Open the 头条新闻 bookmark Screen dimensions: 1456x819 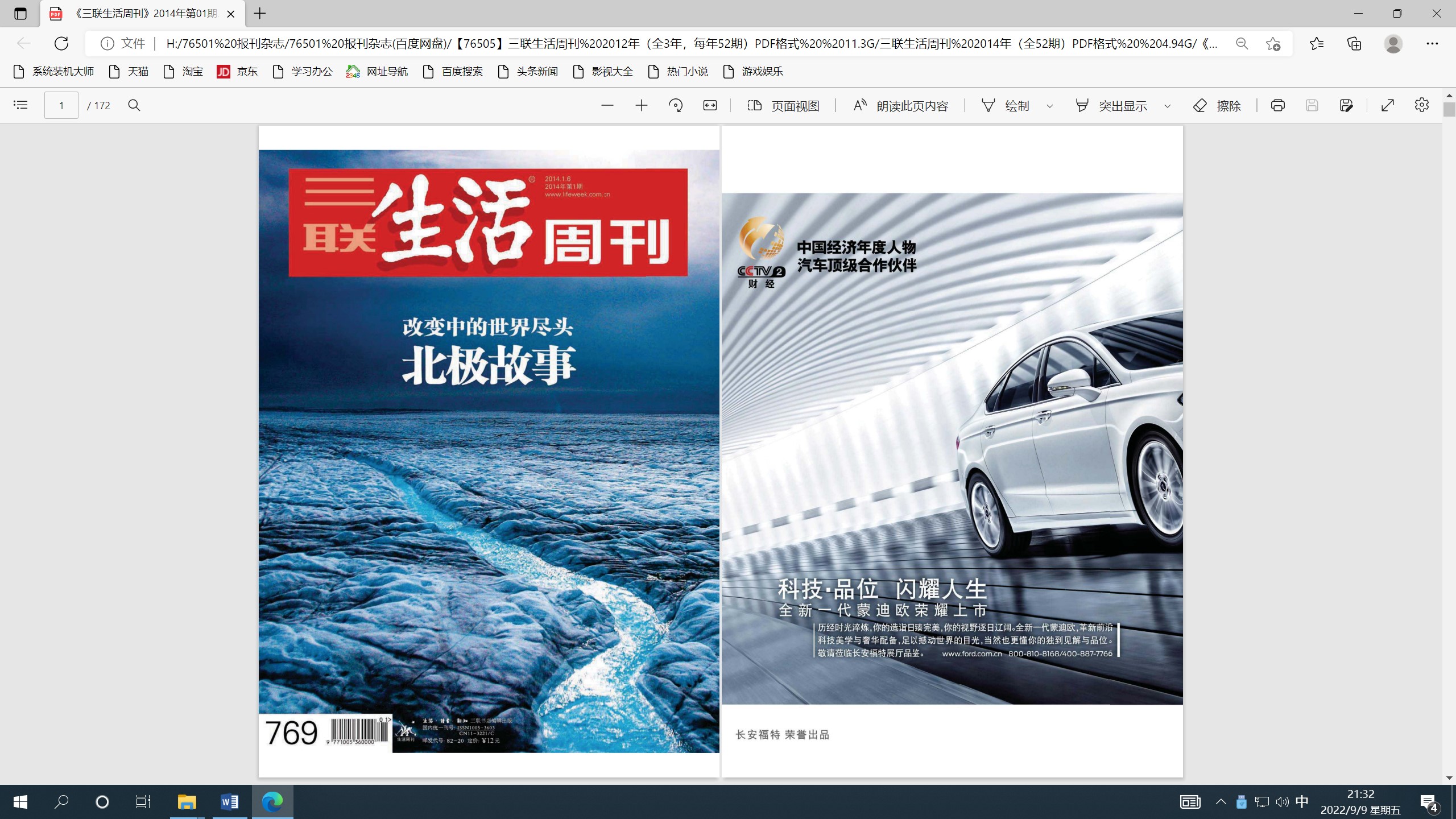528,72
